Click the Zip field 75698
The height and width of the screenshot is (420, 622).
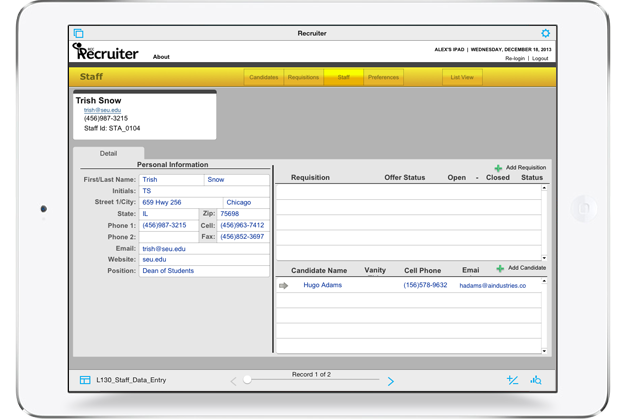click(243, 214)
